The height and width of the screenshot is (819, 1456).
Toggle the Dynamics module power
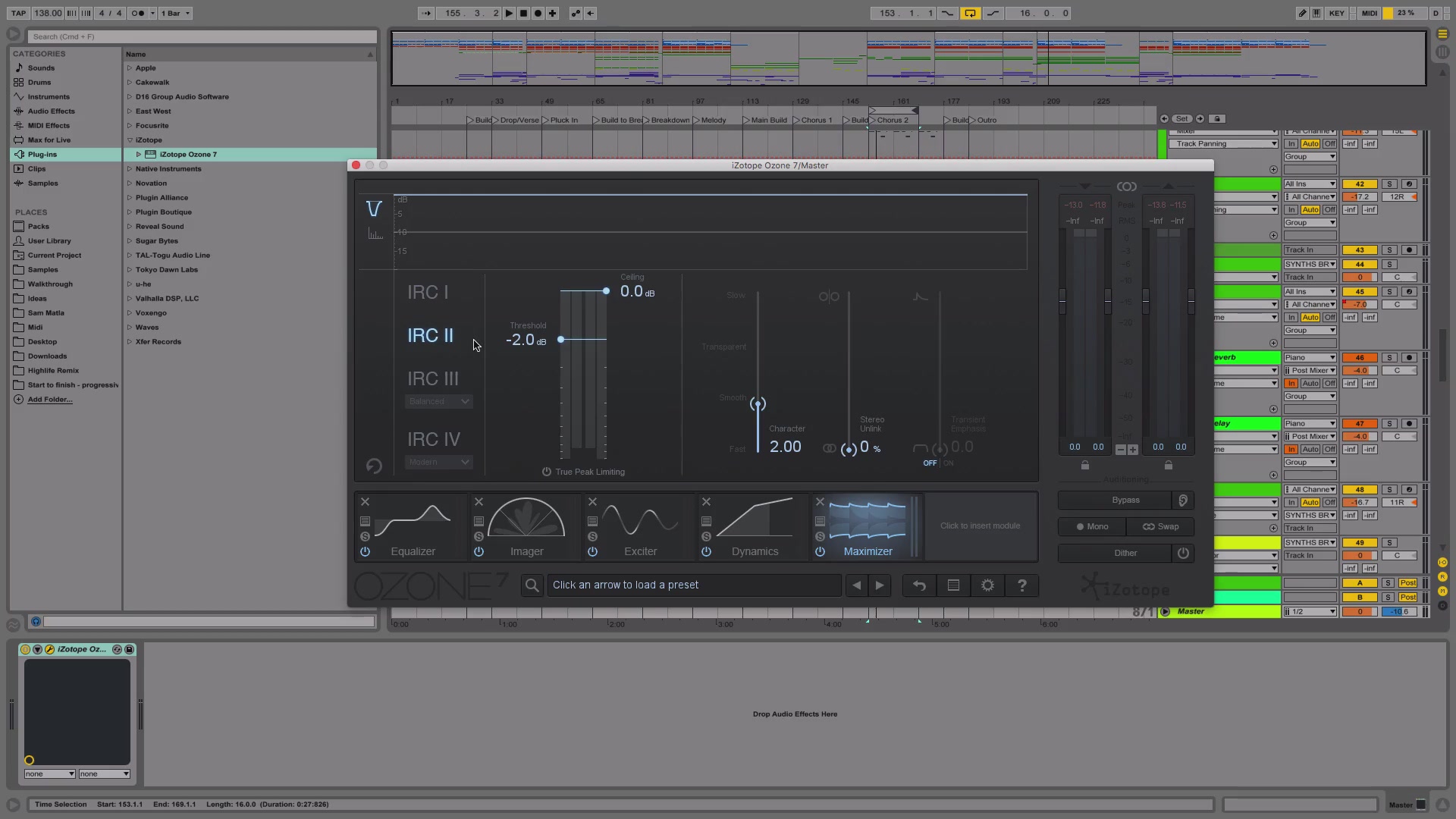point(706,552)
